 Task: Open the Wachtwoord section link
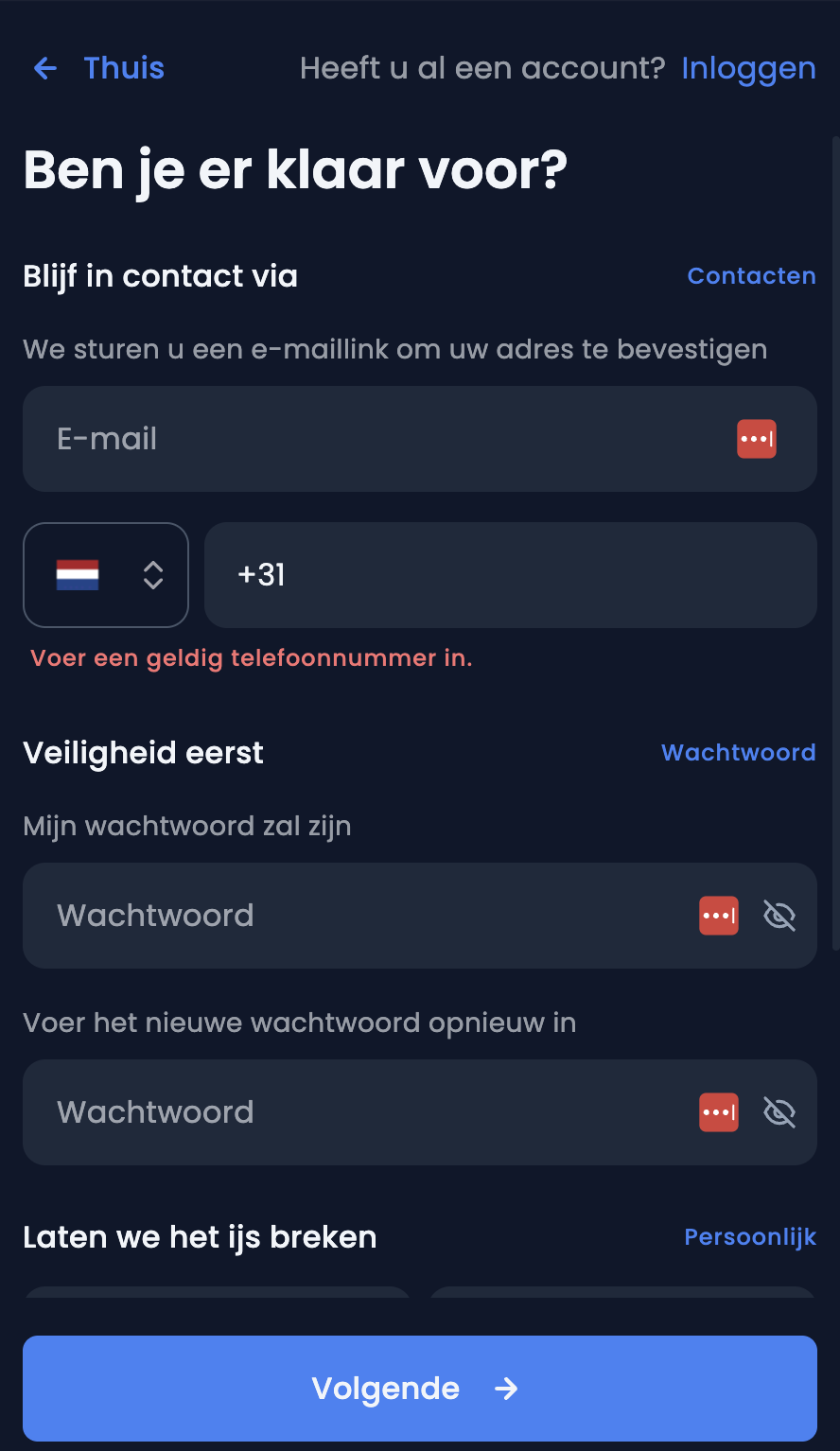738,752
